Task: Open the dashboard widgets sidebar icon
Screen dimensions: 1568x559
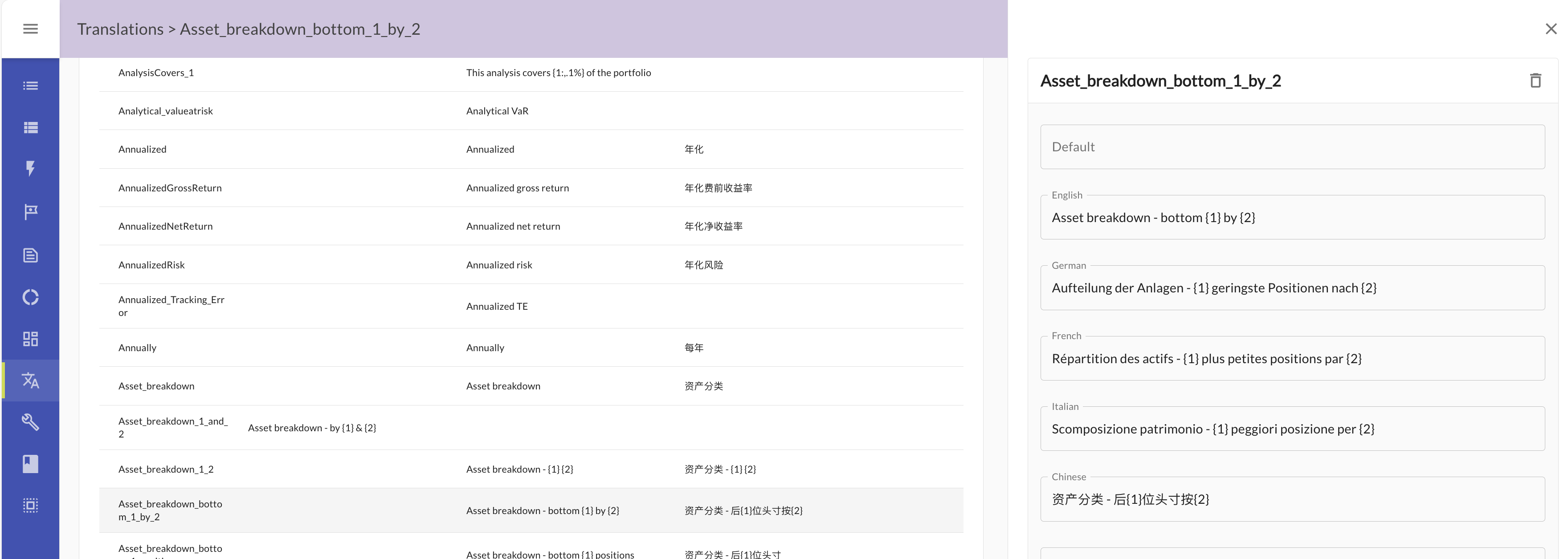Action: pos(30,339)
